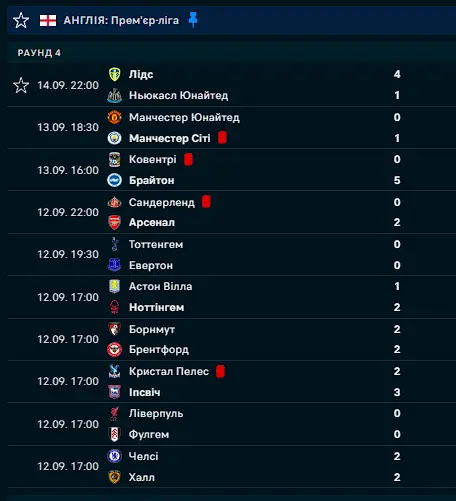The image size is (456, 501).
Task: Click Іпсвіч score of 3
Action: point(397,392)
